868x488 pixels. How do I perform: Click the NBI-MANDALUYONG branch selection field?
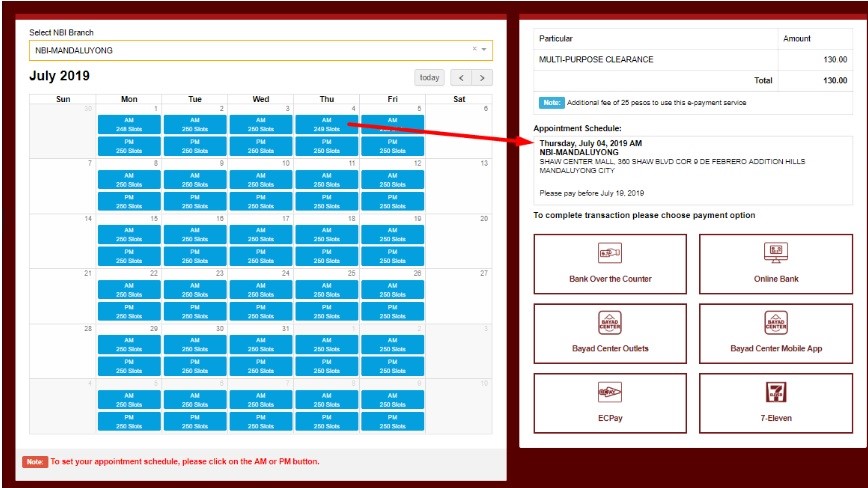tap(261, 50)
